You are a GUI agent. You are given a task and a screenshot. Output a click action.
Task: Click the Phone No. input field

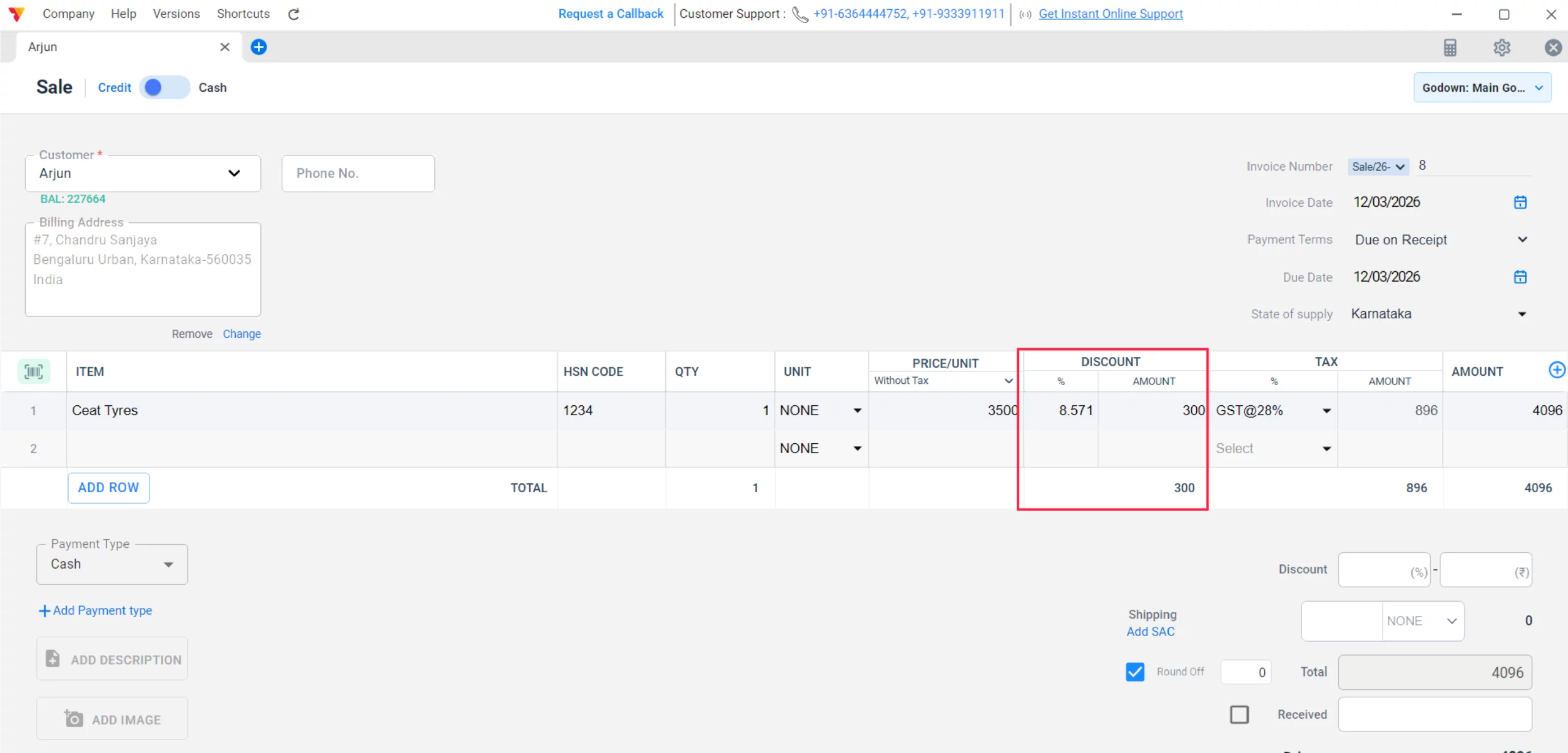click(x=358, y=173)
